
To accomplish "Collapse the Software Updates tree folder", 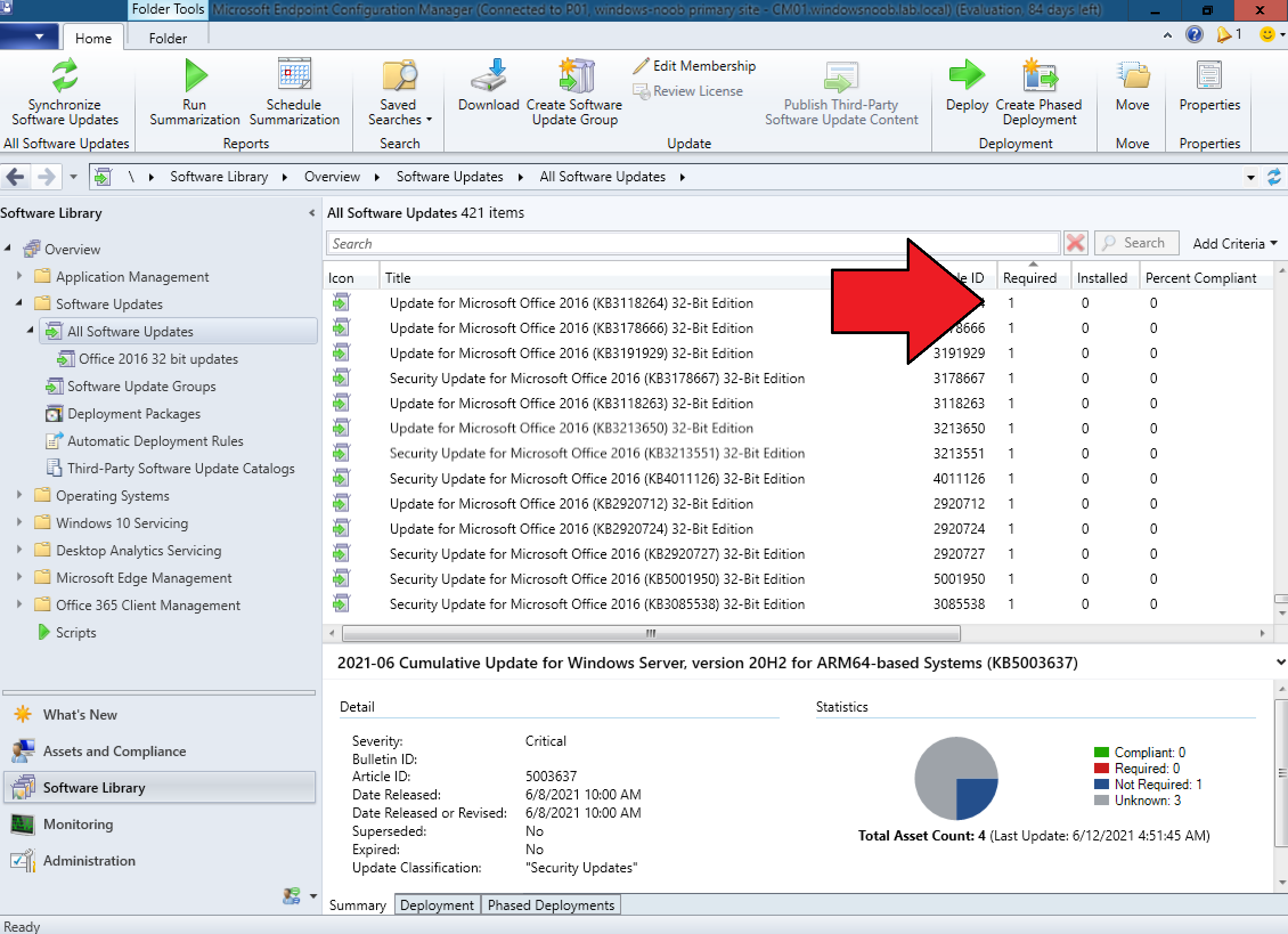I will (x=19, y=303).
